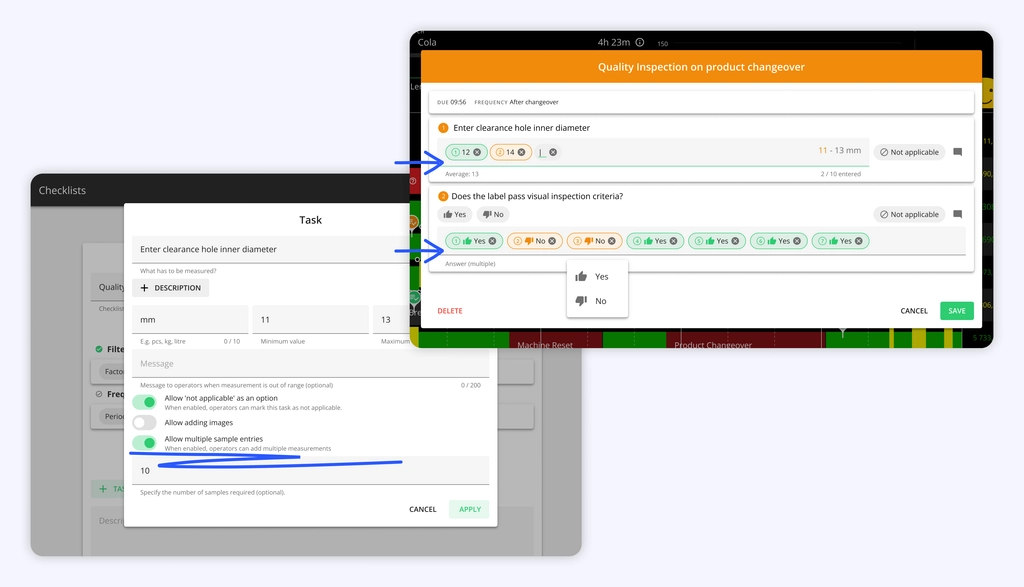Click the 'Average: 13' text
The height and width of the screenshot is (587, 1024).
click(462, 174)
